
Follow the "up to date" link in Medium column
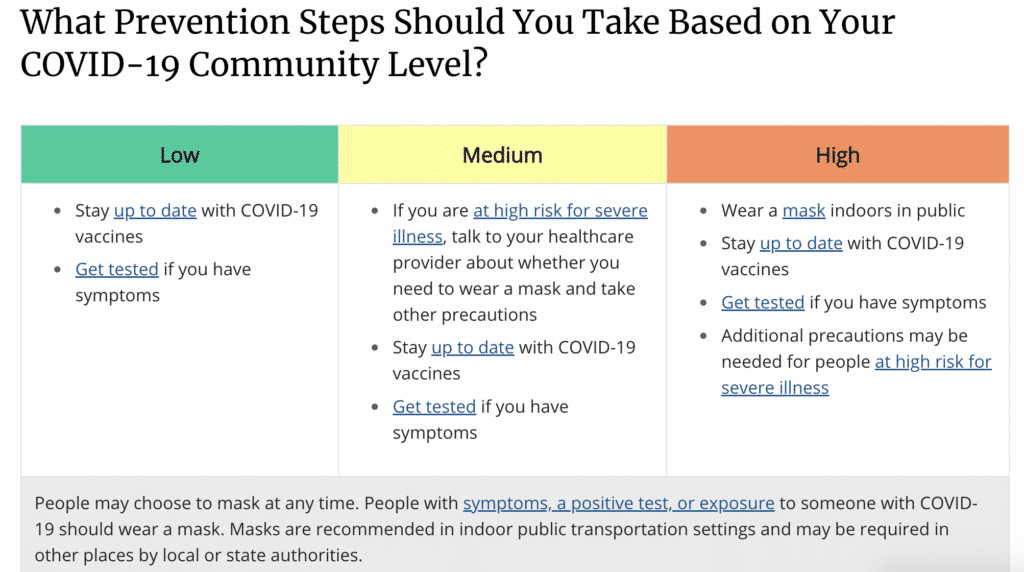coord(472,348)
